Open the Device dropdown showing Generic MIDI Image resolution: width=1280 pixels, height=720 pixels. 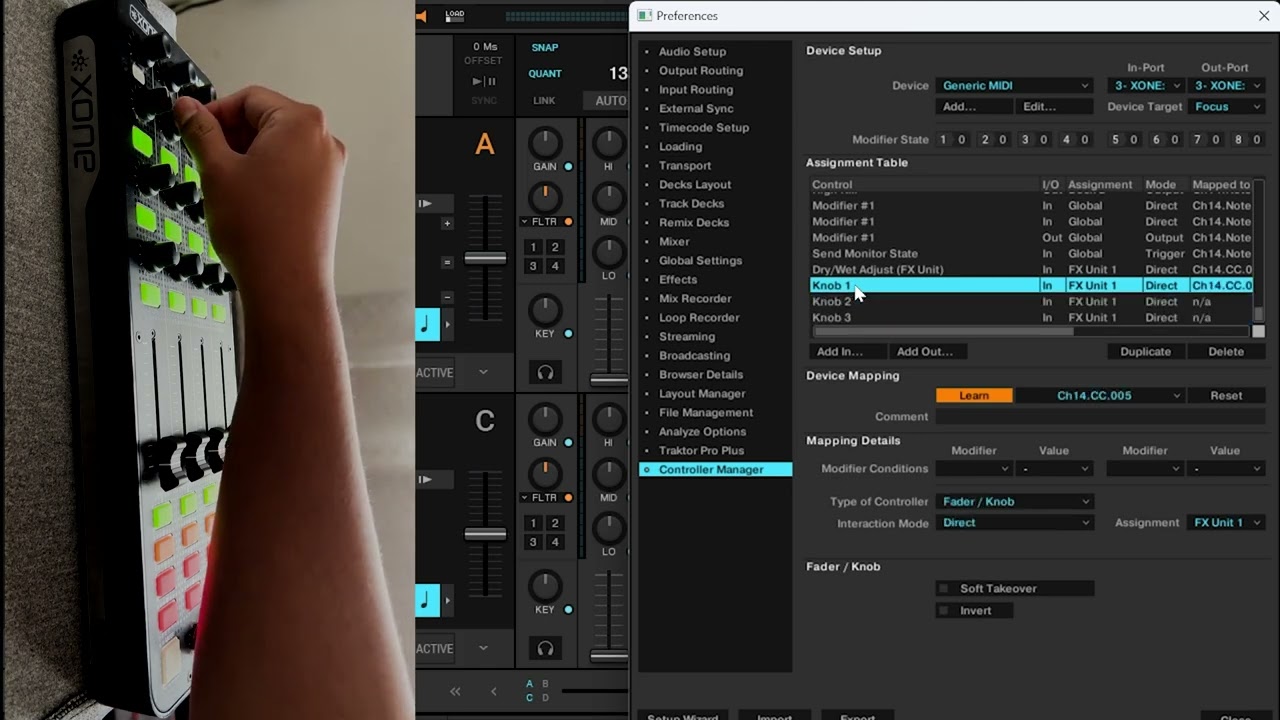1015,85
